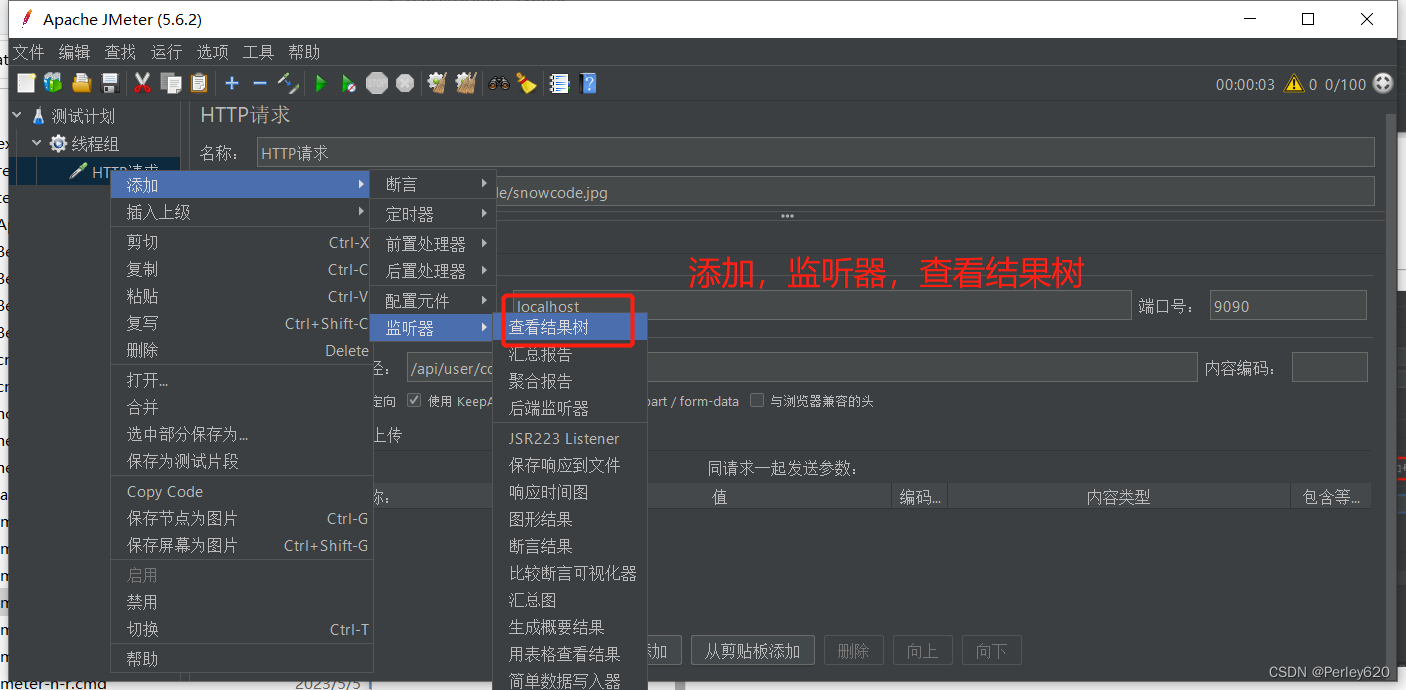The image size is (1406, 690).
Task: Toggle 与浏览器兼容的头 checkbox
Action: pyautogui.click(x=757, y=401)
